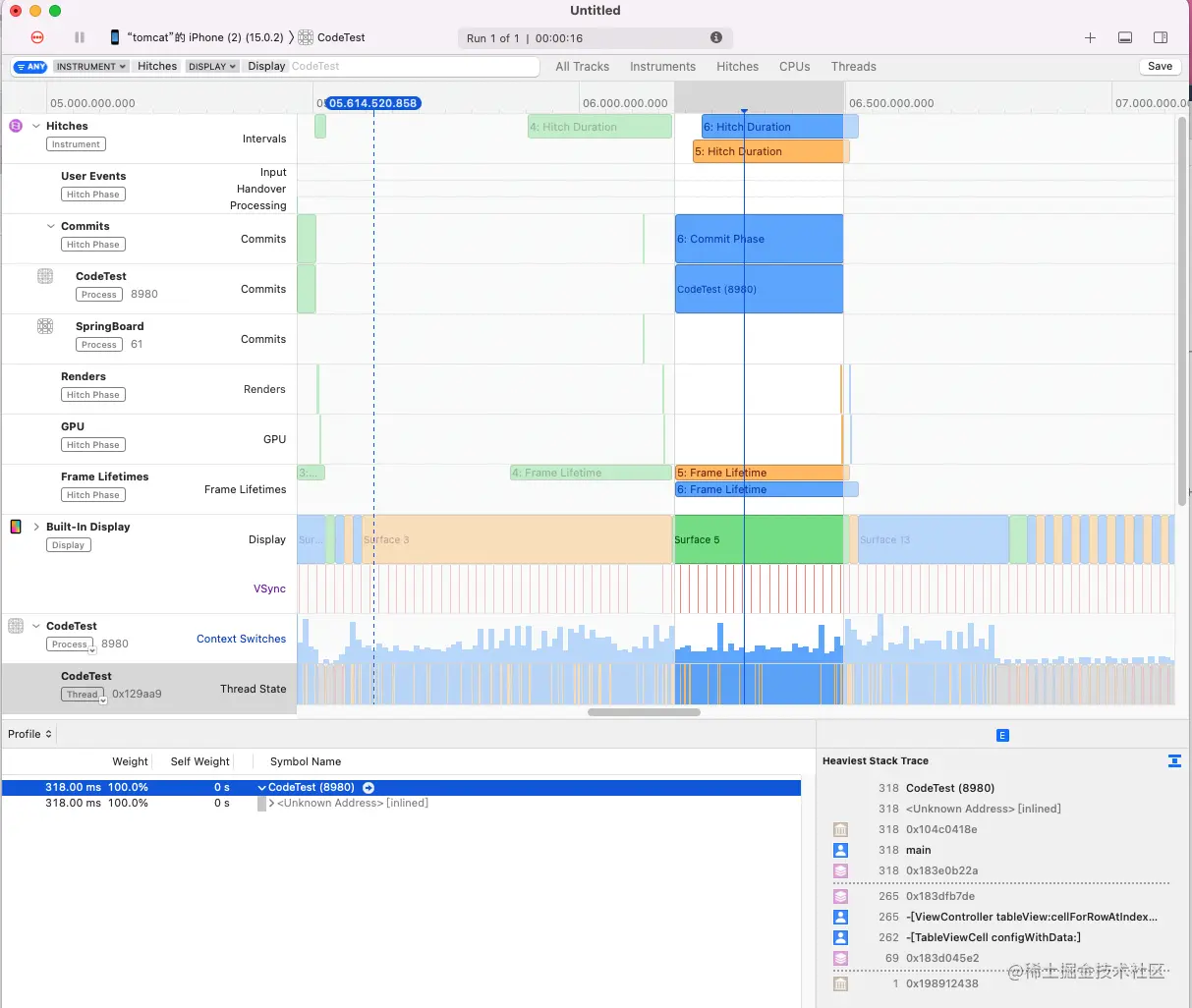1192x1008 pixels.
Task: Collapse the Hitches track
Action: click(x=36, y=126)
